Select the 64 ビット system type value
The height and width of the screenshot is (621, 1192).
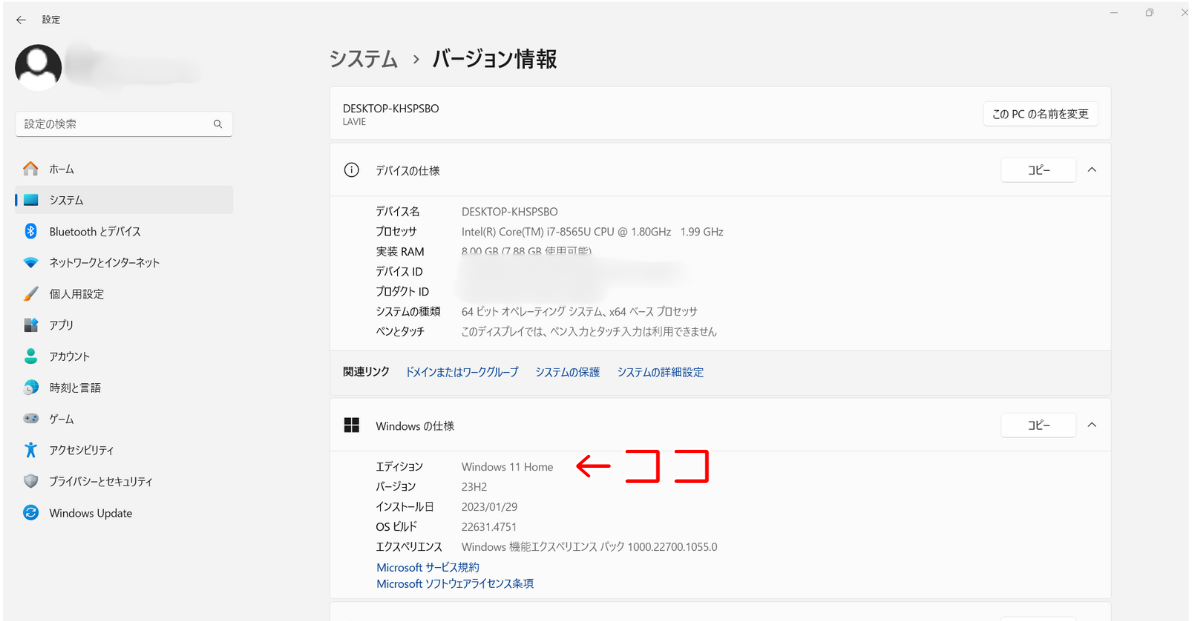pyautogui.click(x=579, y=312)
